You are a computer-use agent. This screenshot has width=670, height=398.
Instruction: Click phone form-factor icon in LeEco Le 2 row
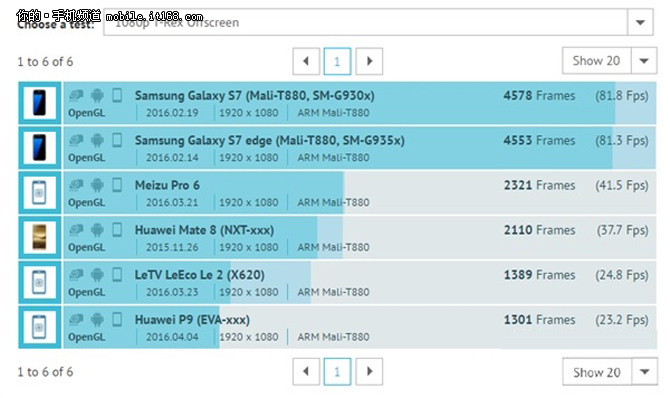click(x=117, y=274)
